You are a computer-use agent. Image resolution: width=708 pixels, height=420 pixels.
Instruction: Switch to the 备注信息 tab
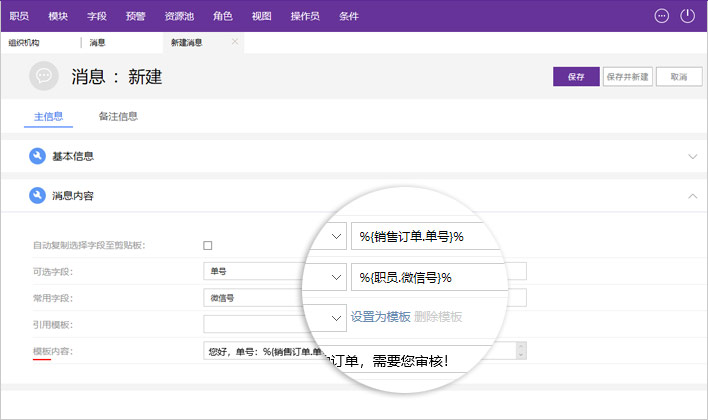pyautogui.click(x=118, y=116)
